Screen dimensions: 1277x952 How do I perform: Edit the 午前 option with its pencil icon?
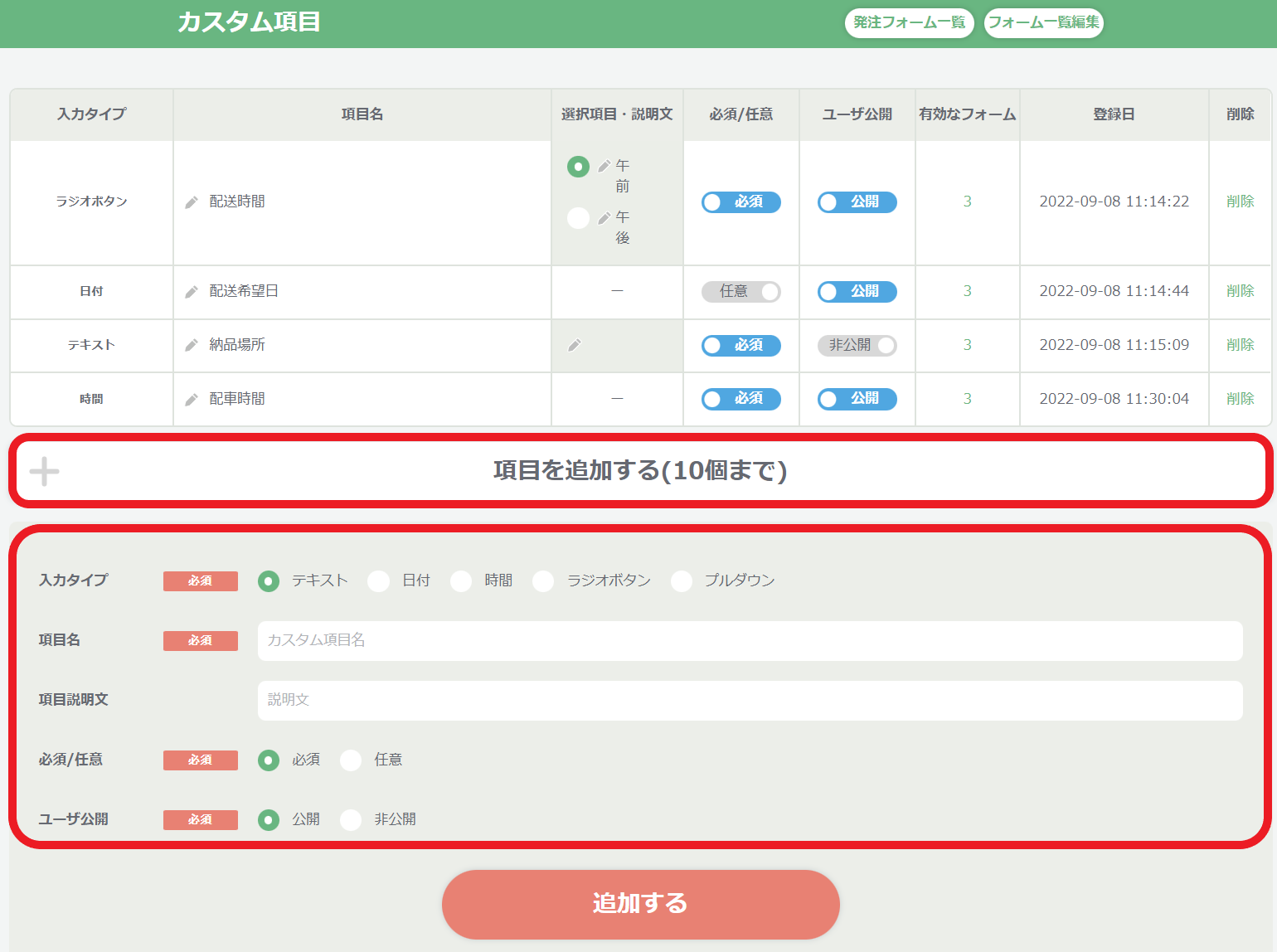[x=605, y=166]
